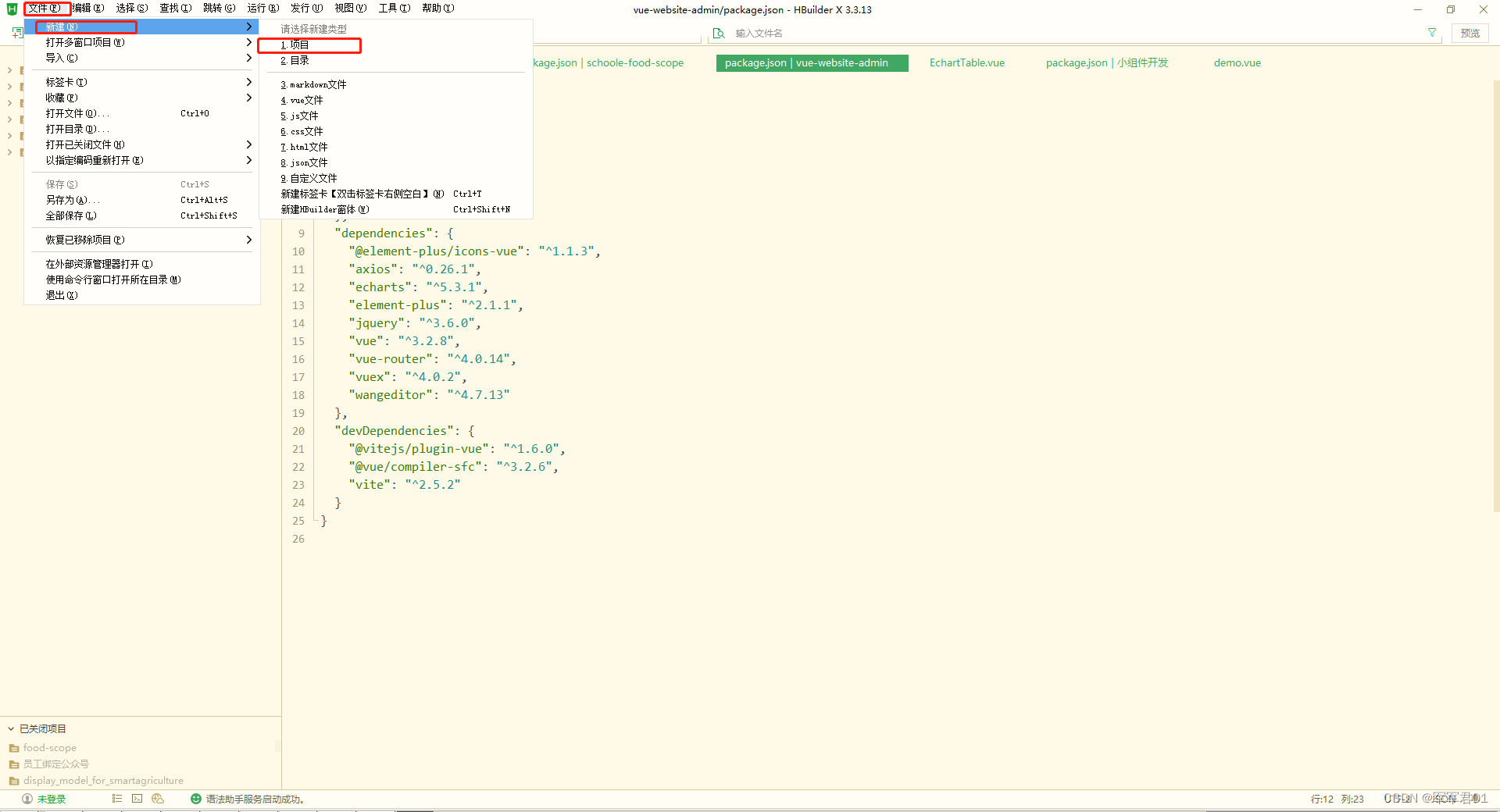Select 另存为 menu item
Image resolution: width=1500 pixels, height=812 pixels.
tap(142, 200)
